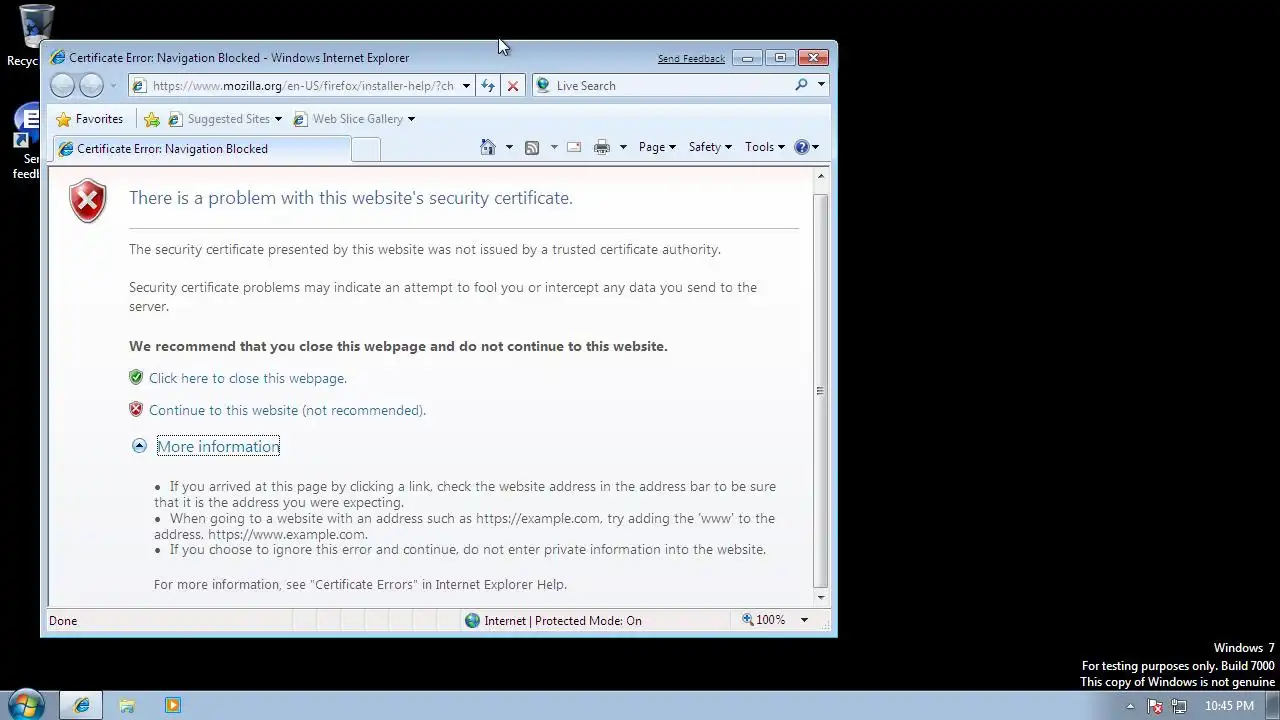The height and width of the screenshot is (720, 1280).
Task: Click the Send feedback desktop shortcut
Action: [x=26, y=140]
